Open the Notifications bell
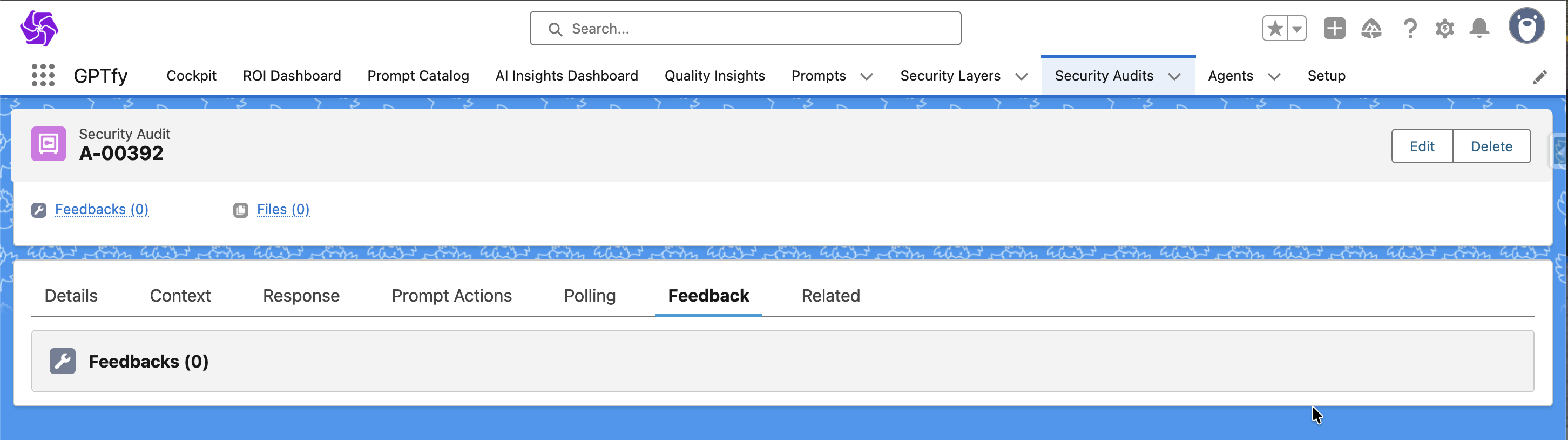Screen dimensions: 1568x440 pyautogui.click(x=1479, y=29)
